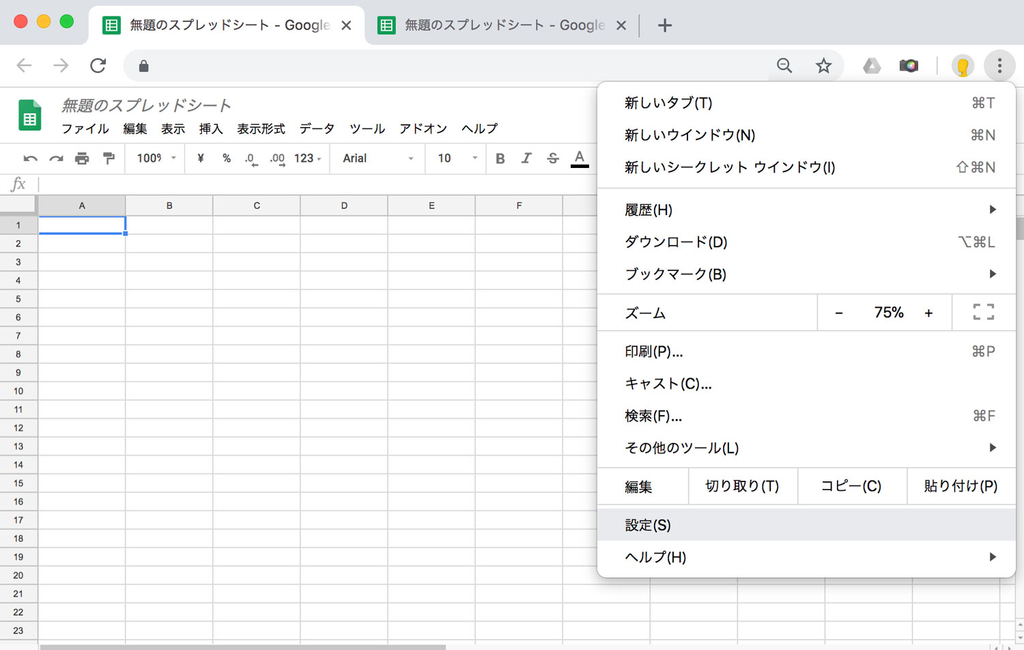
Task: Select the paint format tool
Action: [108, 158]
